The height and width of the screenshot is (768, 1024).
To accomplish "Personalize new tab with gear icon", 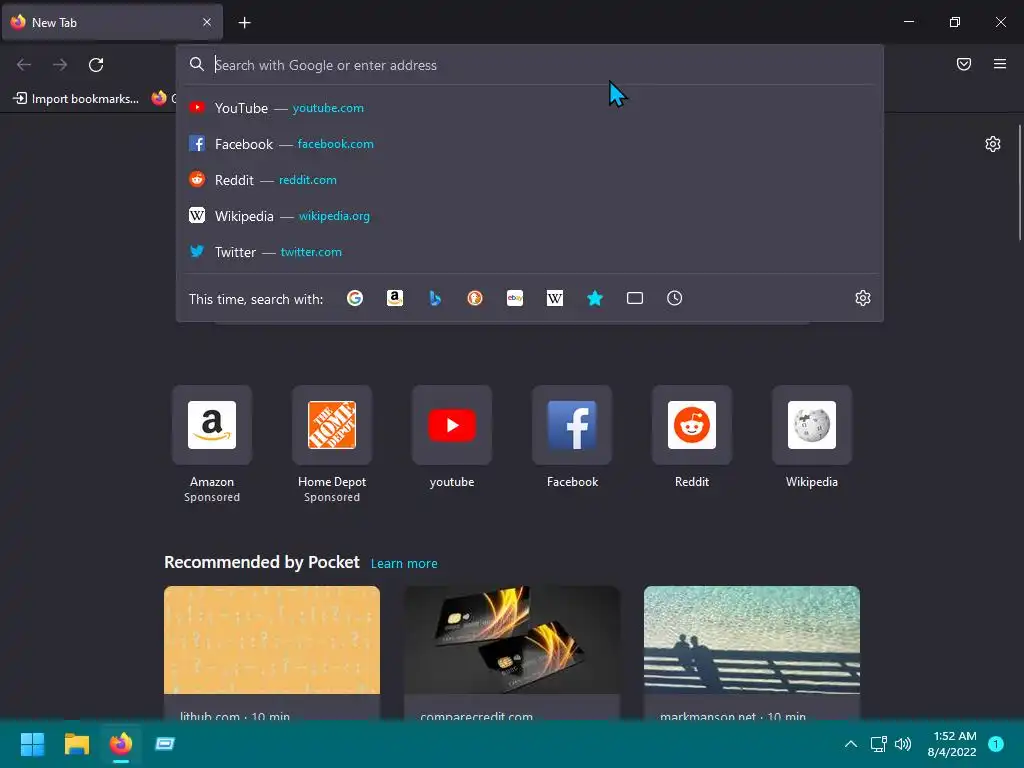I will 993,144.
